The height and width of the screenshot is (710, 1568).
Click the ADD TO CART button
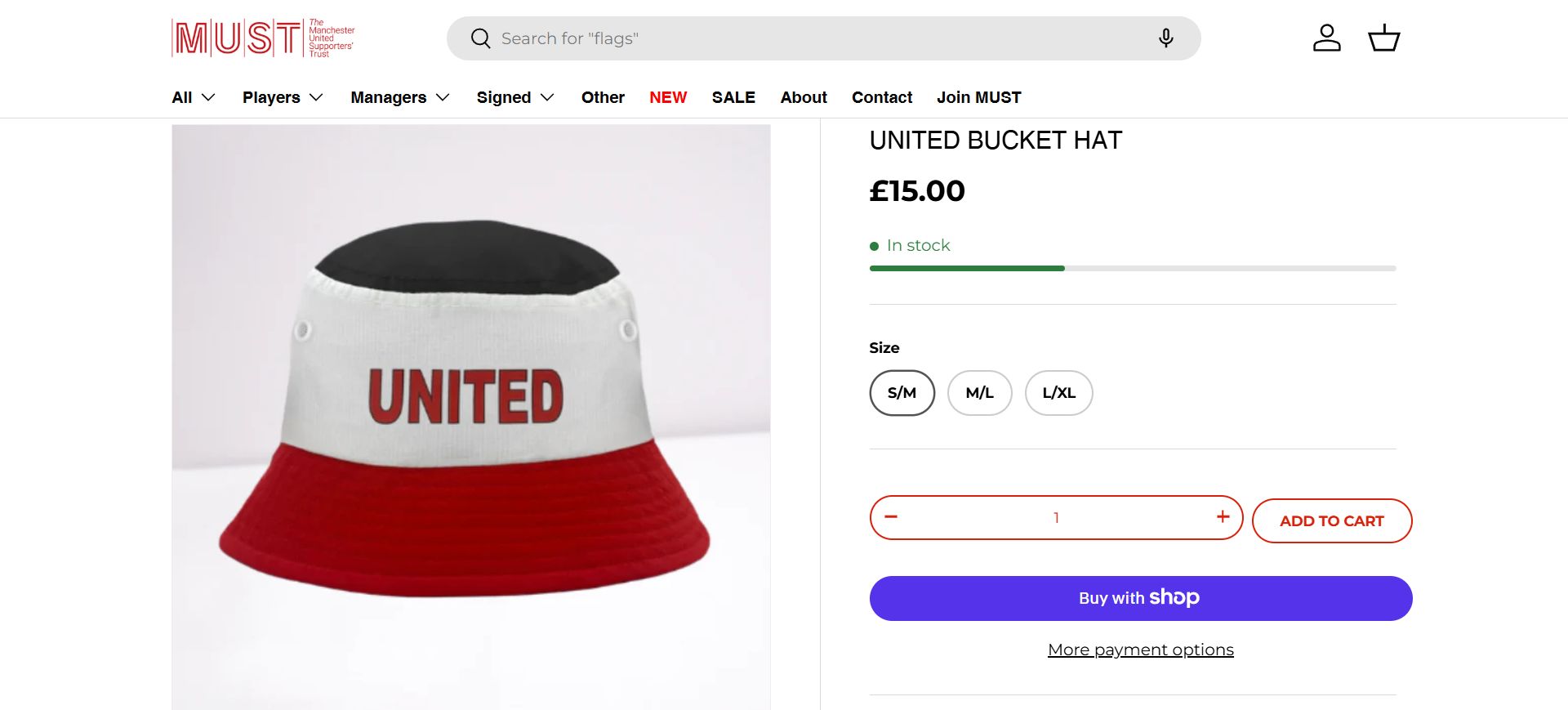(1331, 520)
